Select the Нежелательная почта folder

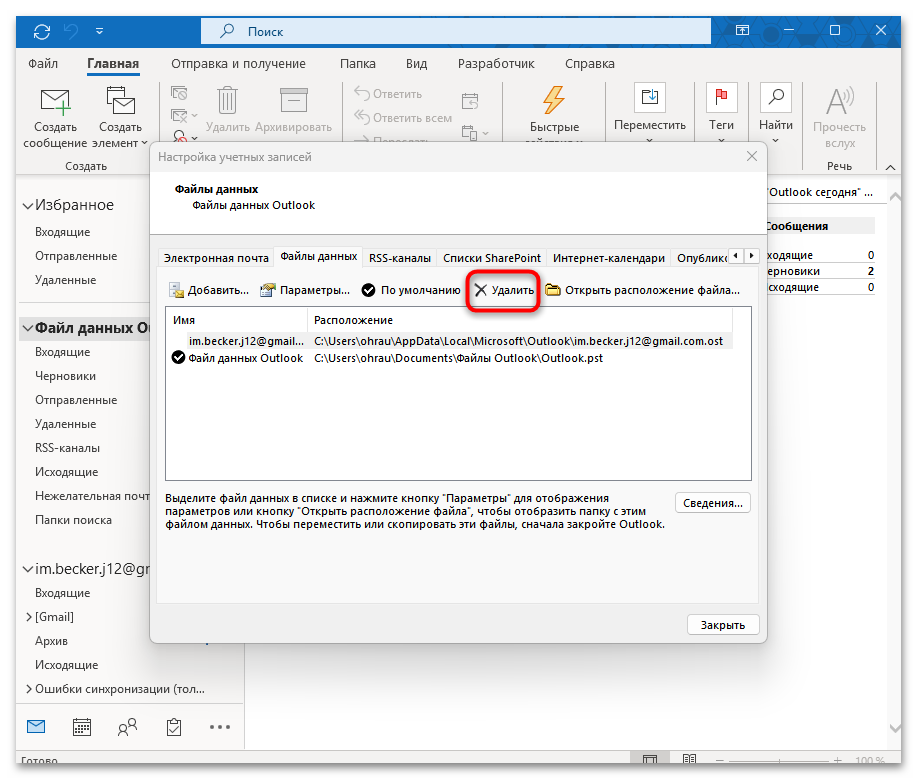92,495
